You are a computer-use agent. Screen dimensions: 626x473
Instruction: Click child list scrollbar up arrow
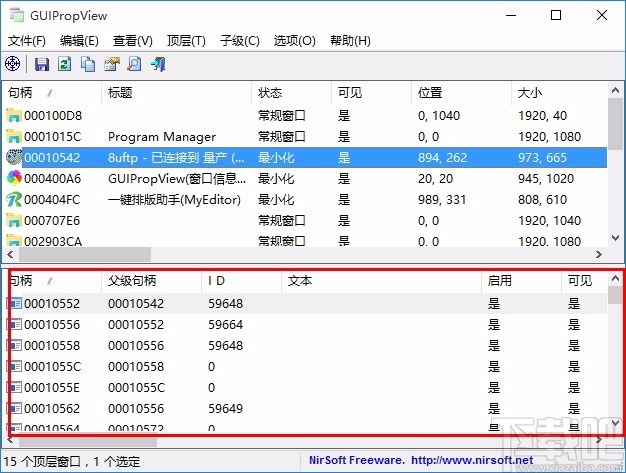point(615,279)
